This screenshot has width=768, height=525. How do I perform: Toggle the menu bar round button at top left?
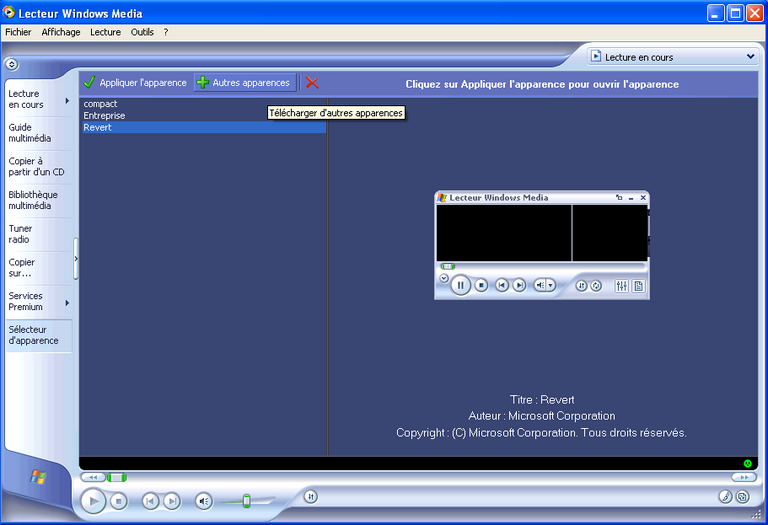point(12,64)
